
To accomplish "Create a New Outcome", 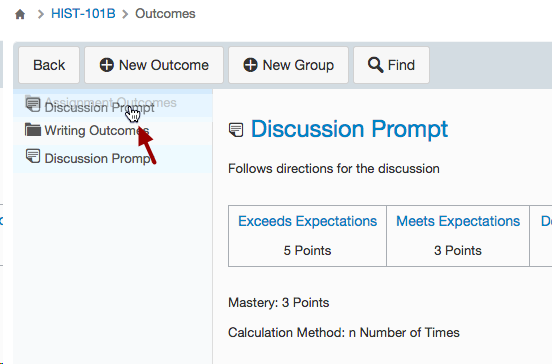I will (154, 65).
